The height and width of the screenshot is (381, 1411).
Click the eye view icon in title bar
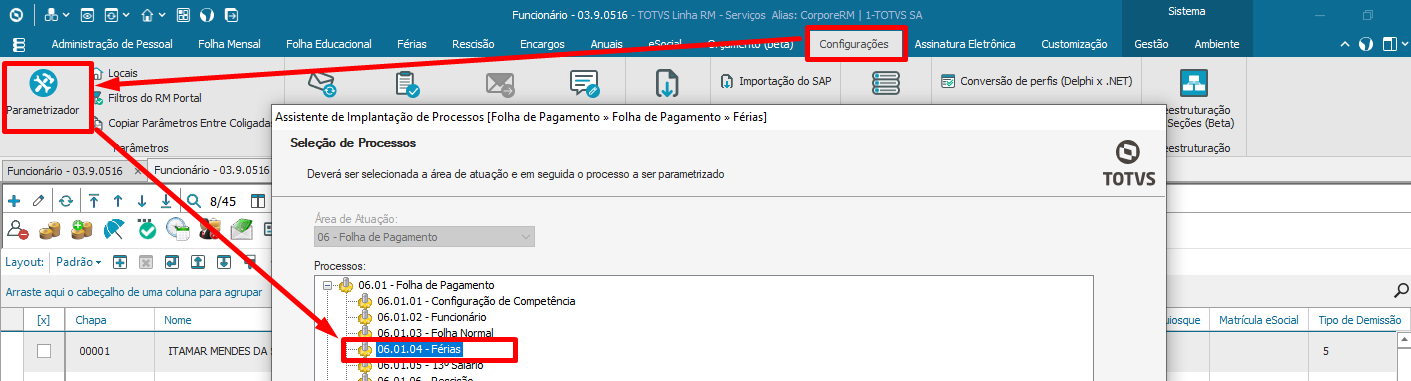coord(87,15)
